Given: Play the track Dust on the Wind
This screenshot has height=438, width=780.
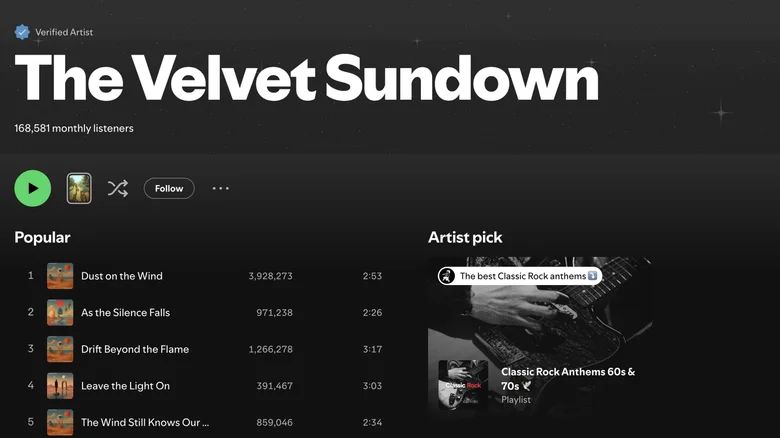Looking at the screenshot, I should pyautogui.click(x=121, y=276).
